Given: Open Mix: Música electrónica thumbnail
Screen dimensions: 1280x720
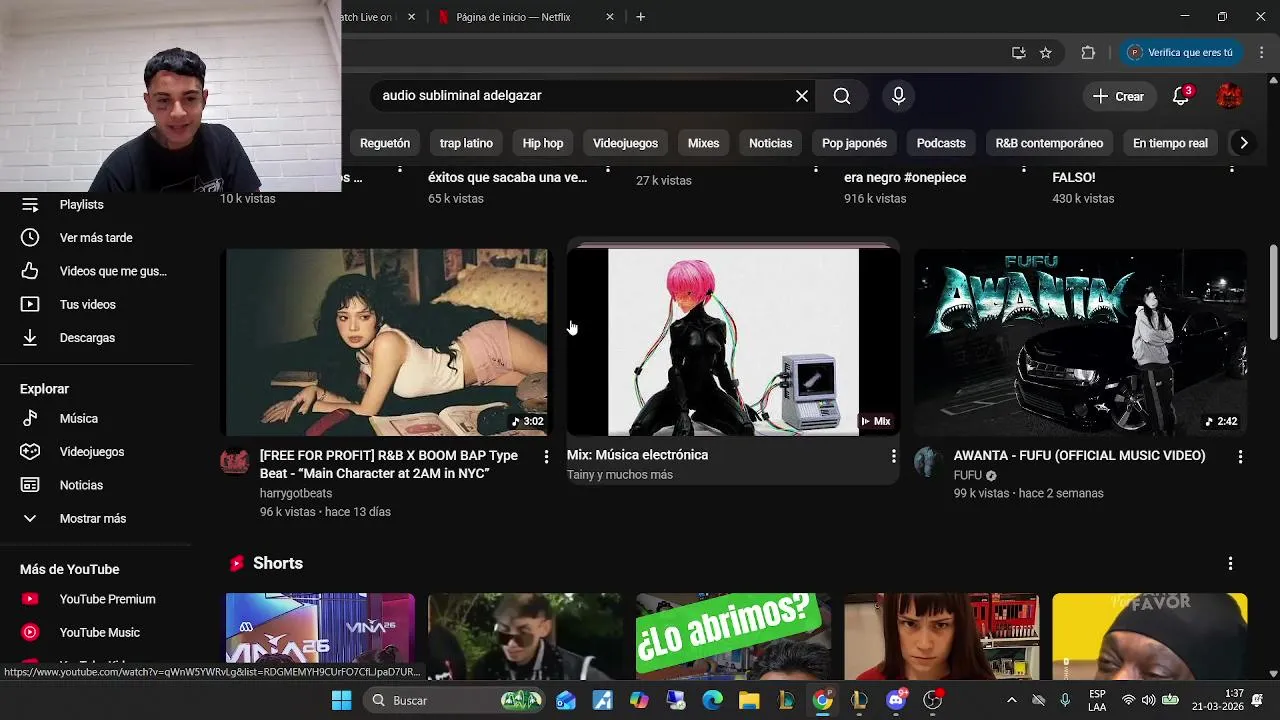Looking at the screenshot, I should [733, 342].
